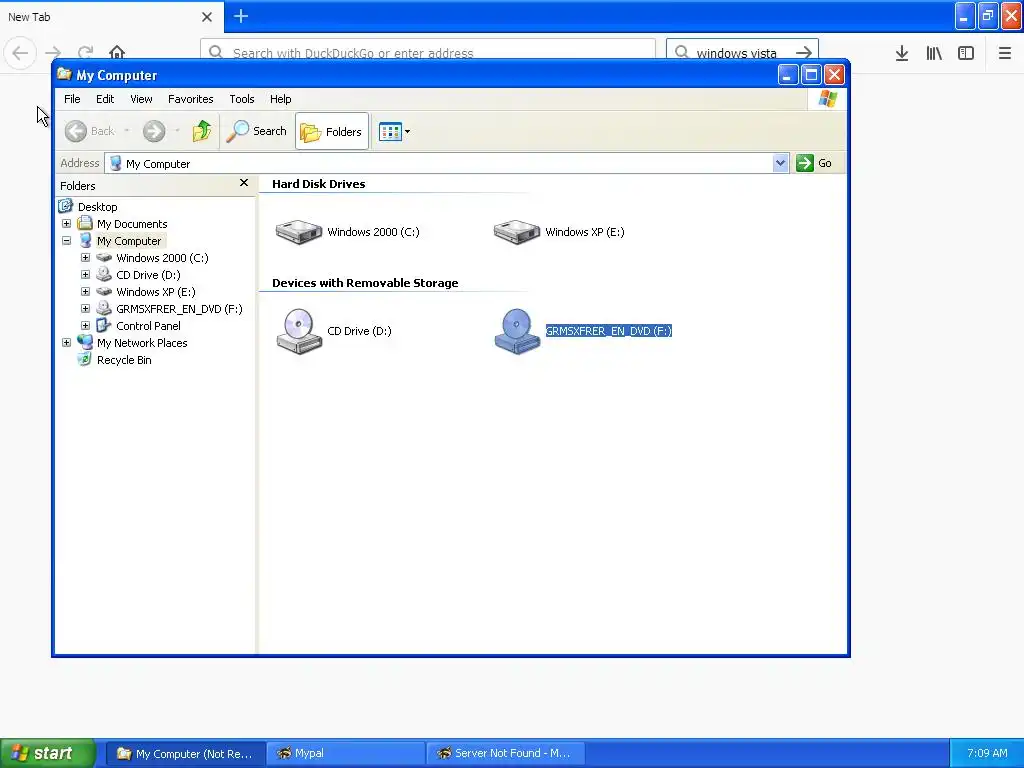The image size is (1024, 768).
Task: Select Windows 2000 (C:) hard disk icon
Action: pyautogui.click(x=299, y=232)
